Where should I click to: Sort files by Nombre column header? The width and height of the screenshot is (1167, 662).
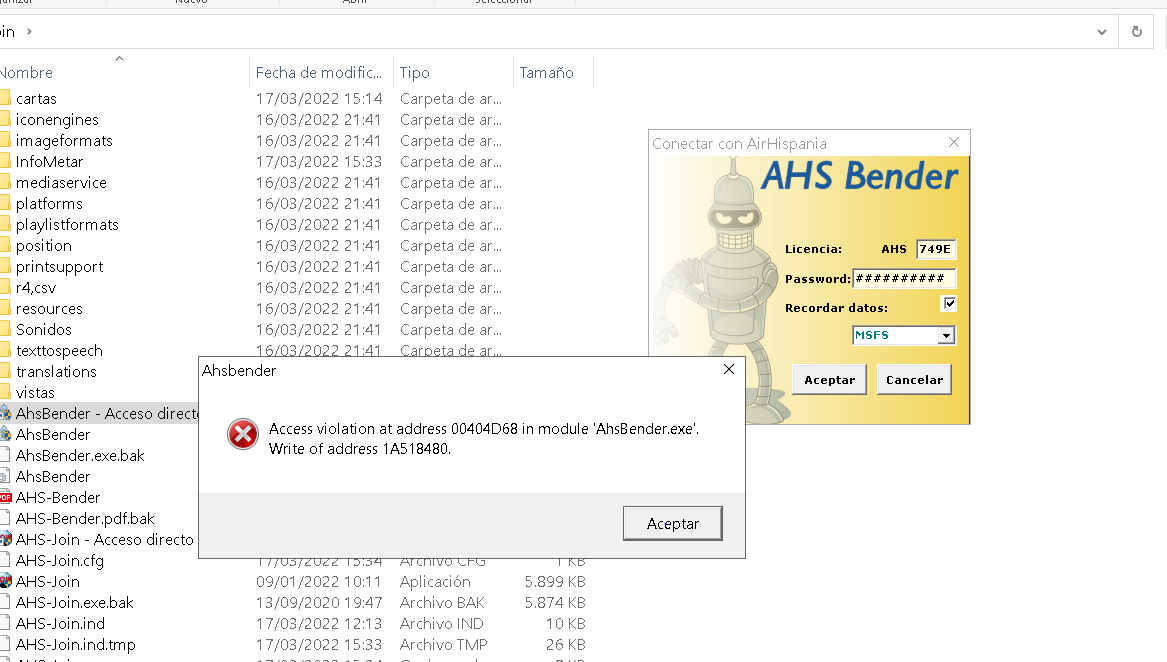(x=28, y=73)
